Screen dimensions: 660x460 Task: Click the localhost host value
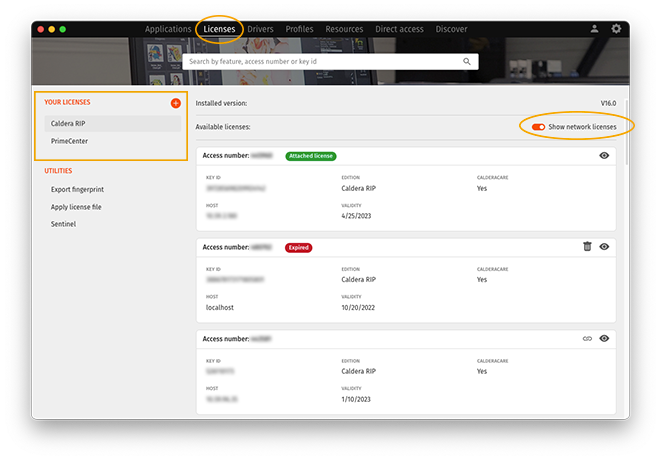(220, 308)
